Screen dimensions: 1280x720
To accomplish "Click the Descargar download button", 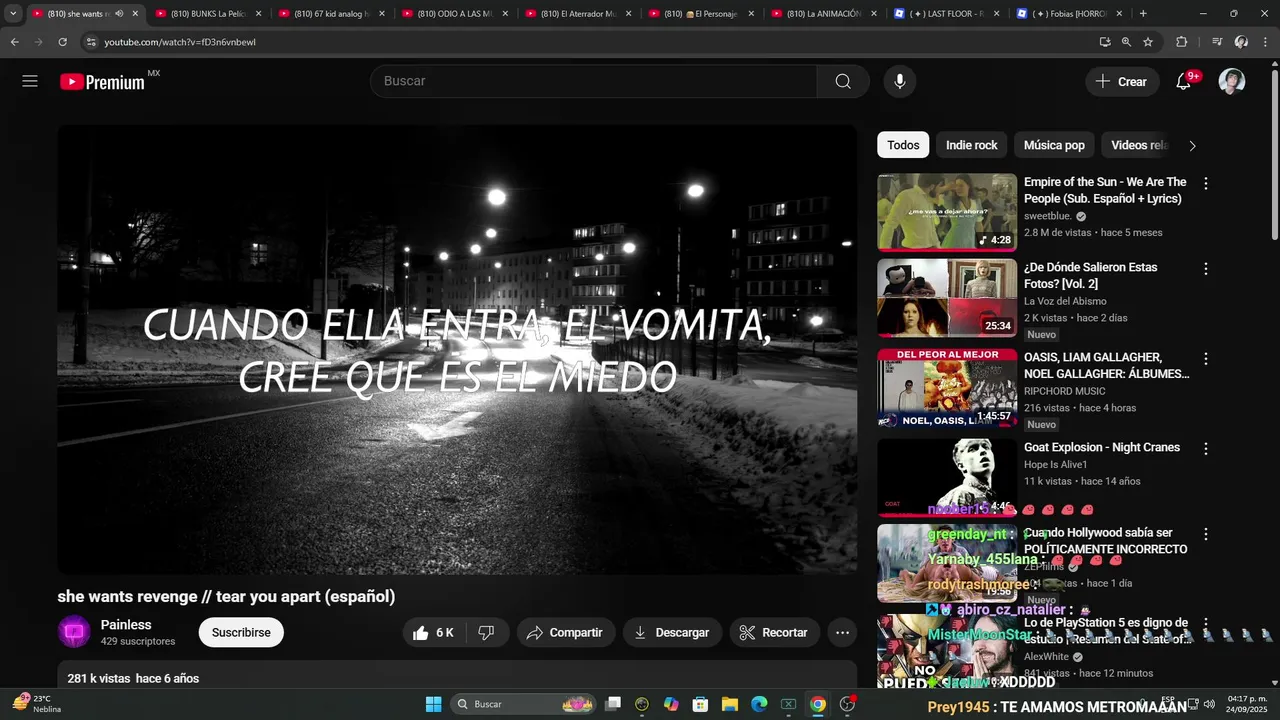I will click(x=672, y=632).
